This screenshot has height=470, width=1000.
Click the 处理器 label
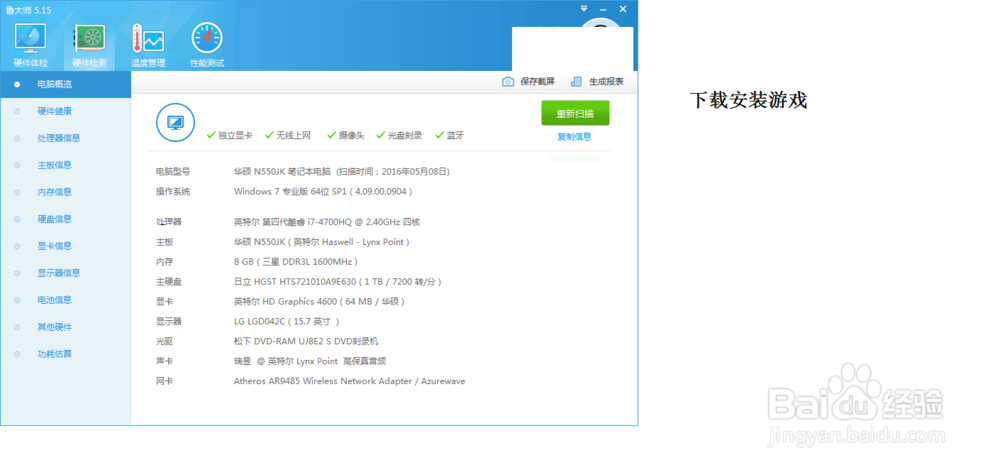[169, 222]
